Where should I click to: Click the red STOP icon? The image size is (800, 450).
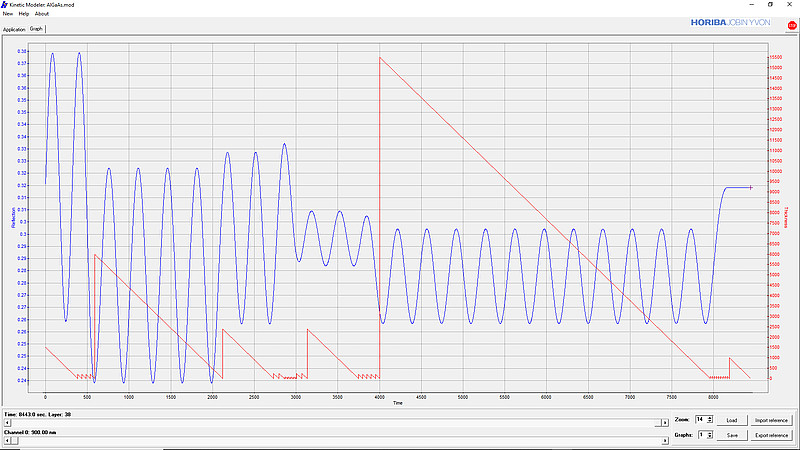coord(793,25)
